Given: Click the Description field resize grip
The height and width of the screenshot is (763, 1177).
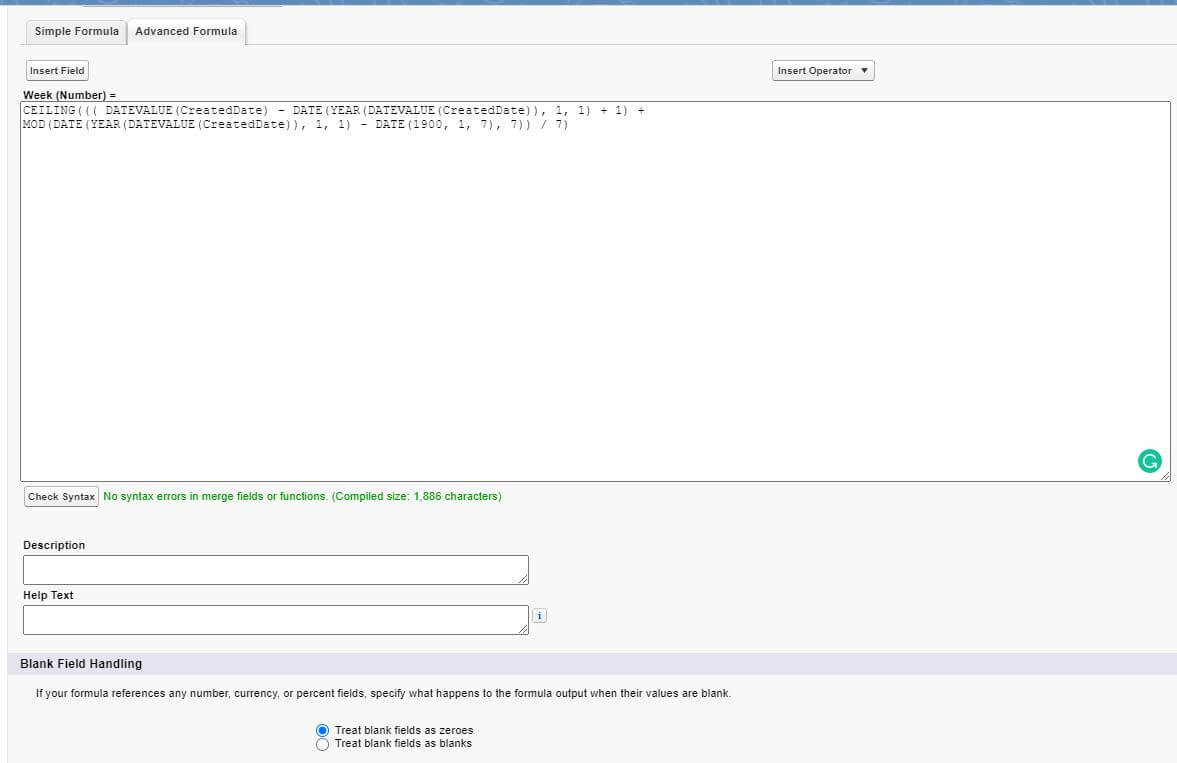Looking at the screenshot, I should coord(524,580).
